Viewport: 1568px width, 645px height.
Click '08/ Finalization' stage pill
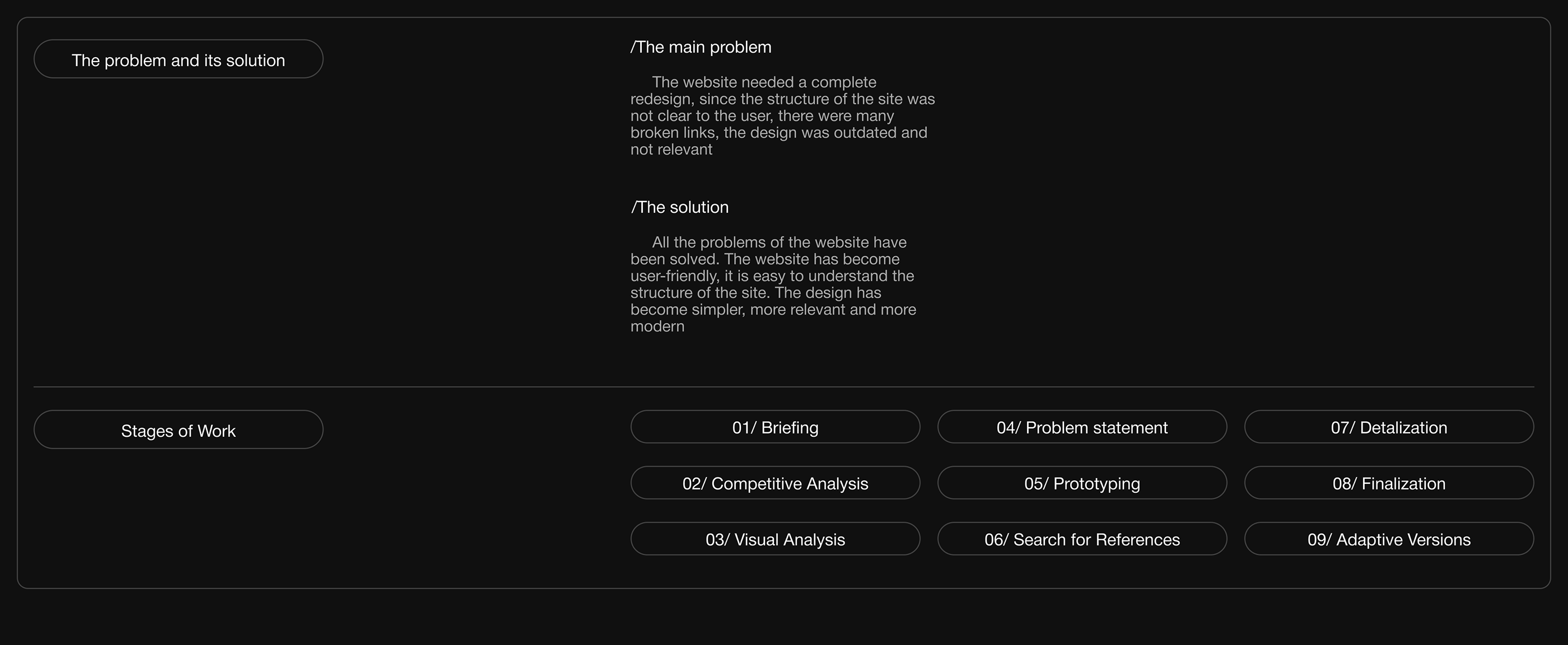point(1388,483)
